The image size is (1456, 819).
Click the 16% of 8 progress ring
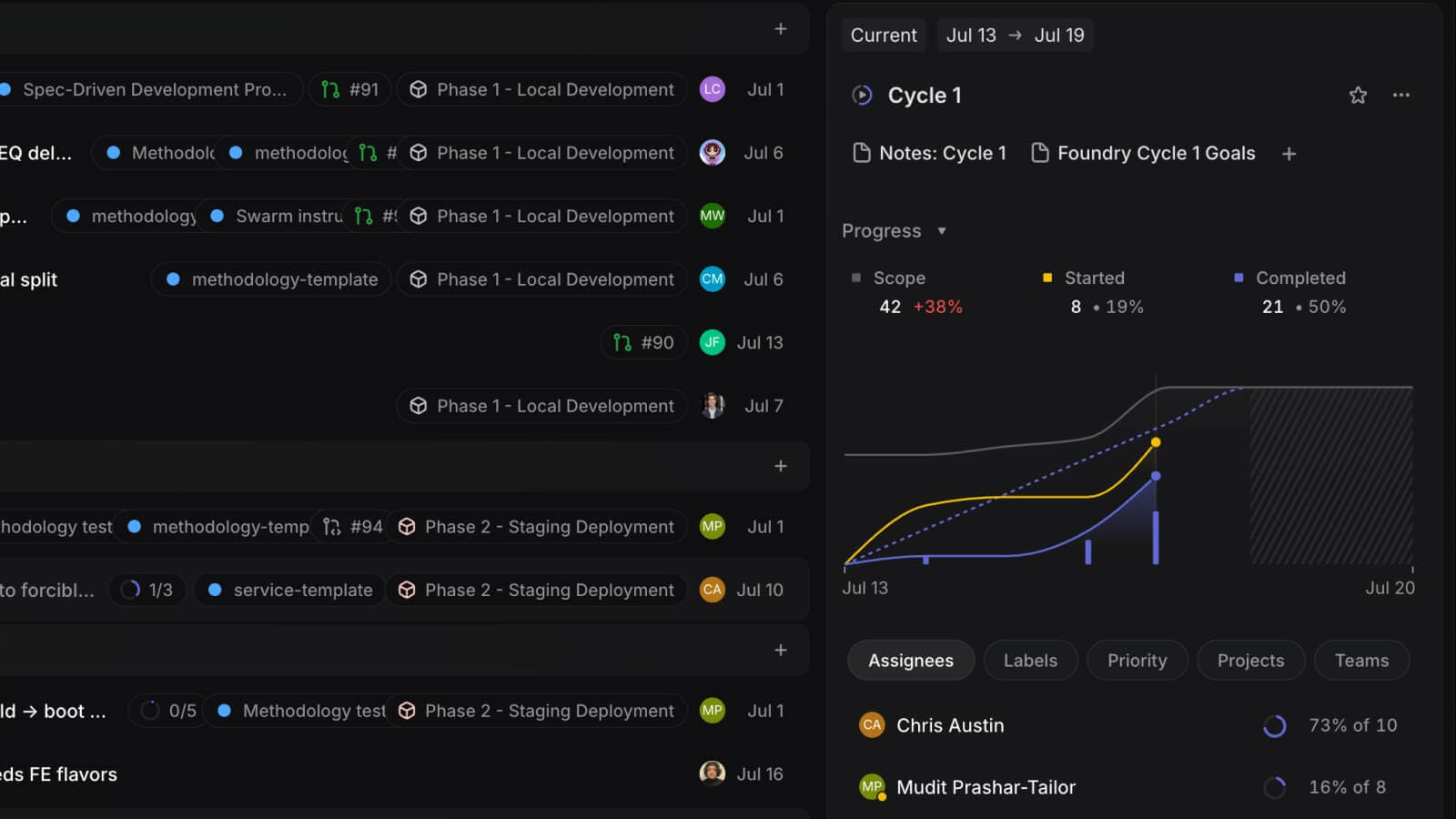pyautogui.click(x=1275, y=787)
